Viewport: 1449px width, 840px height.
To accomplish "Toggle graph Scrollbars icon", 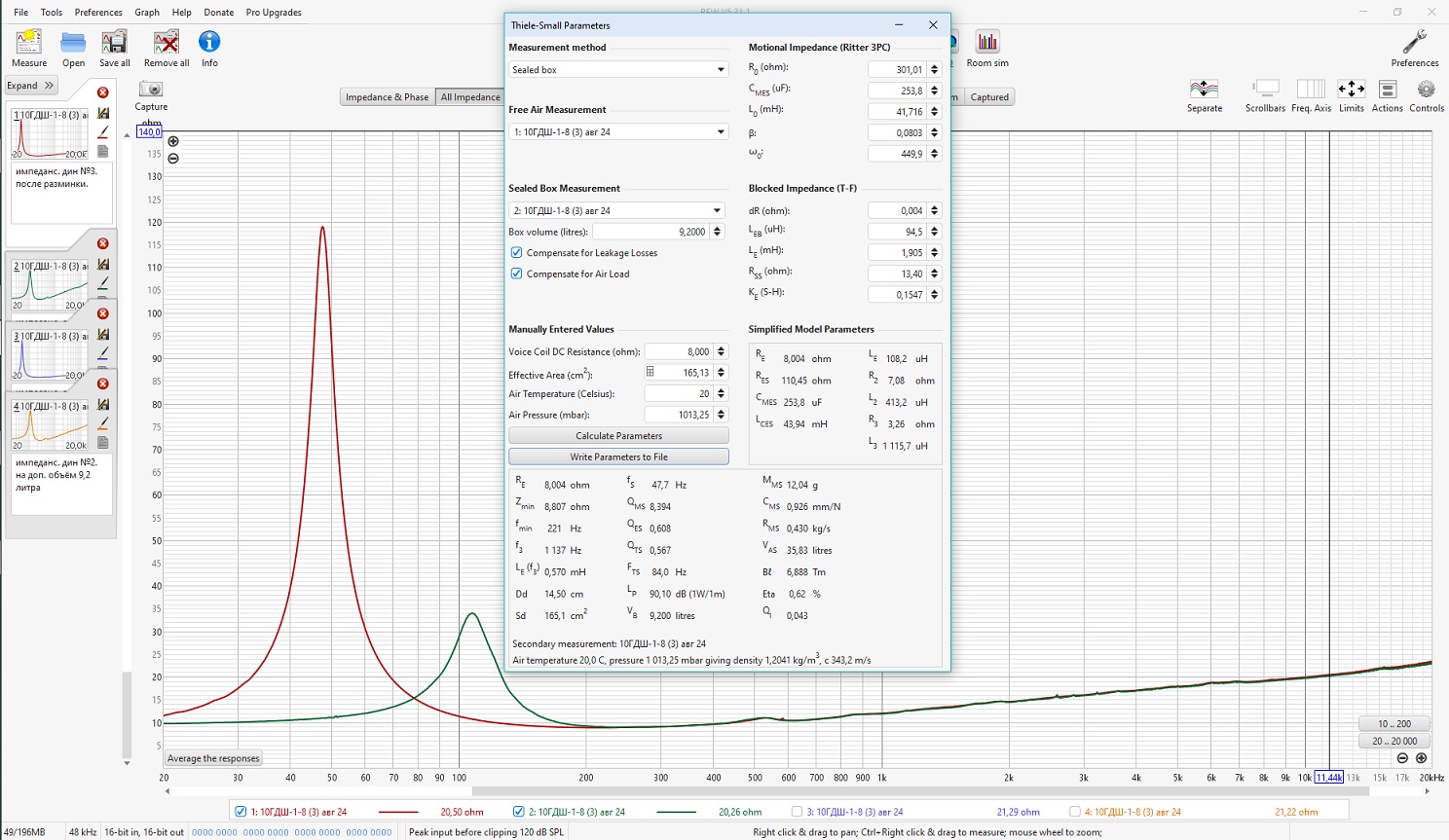I will click(1266, 90).
